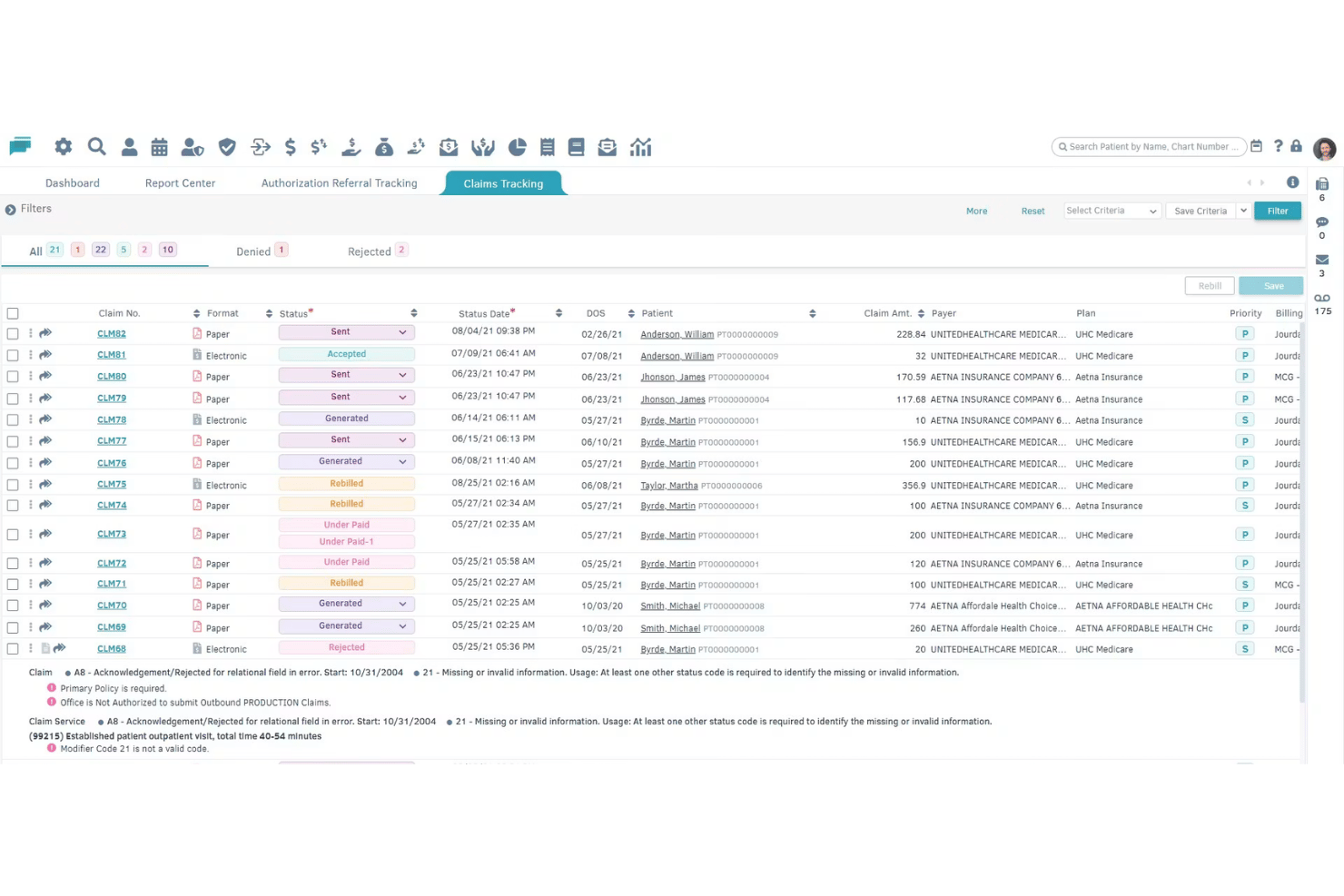Select the Claims Tracking tab
Viewport: 1344px width, 896px height.
(x=503, y=183)
